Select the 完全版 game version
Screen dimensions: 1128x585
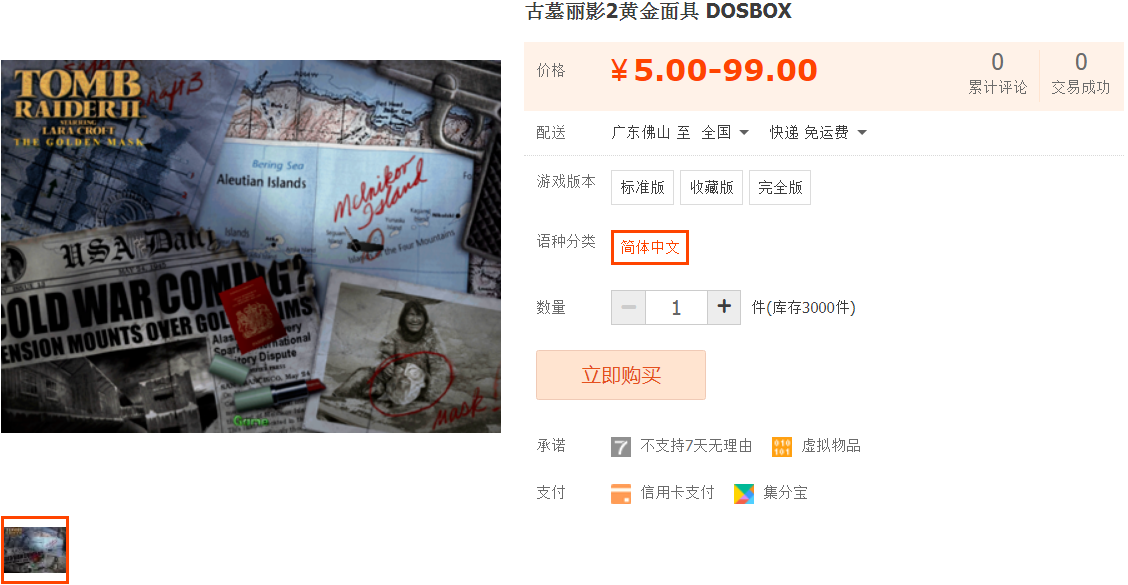(780, 188)
